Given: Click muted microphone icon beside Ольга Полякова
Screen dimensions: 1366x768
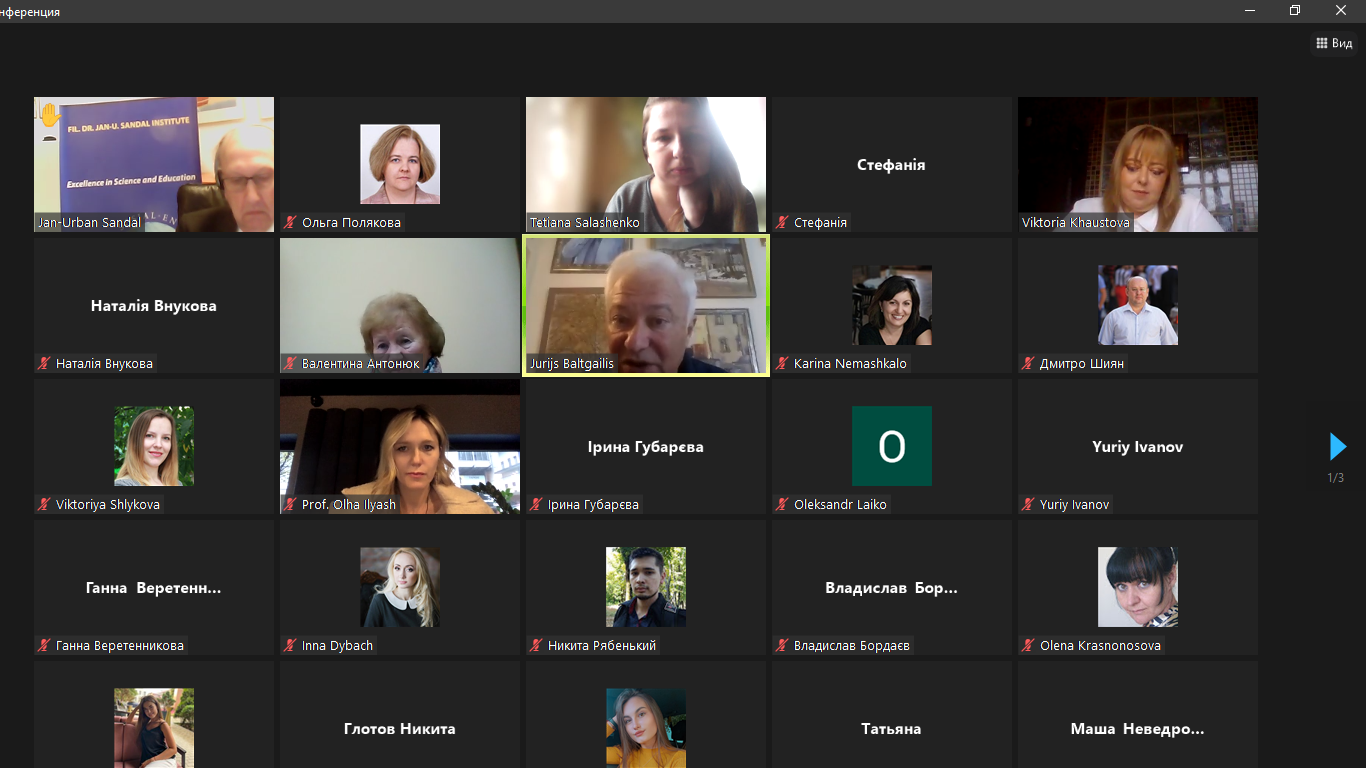Looking at the screenshot, I should pos(290,223).
